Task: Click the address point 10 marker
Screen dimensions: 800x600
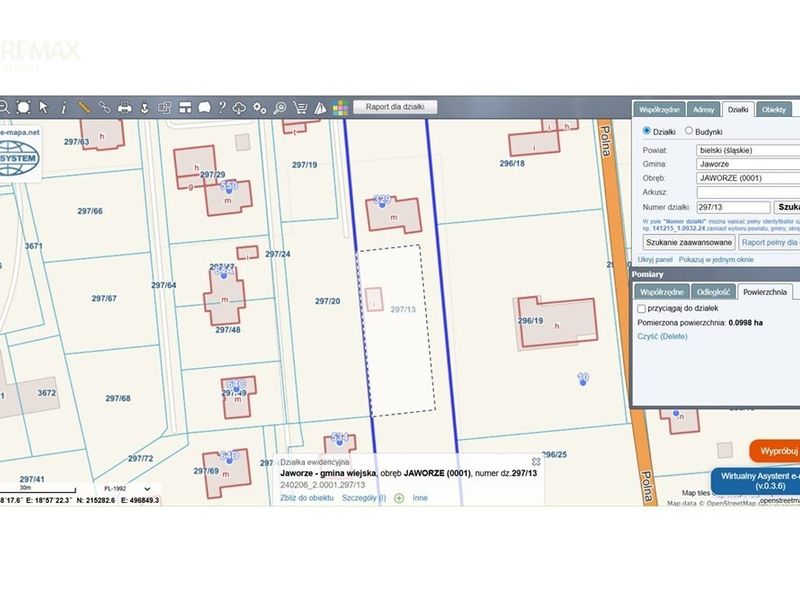Action: coord(583,379)
